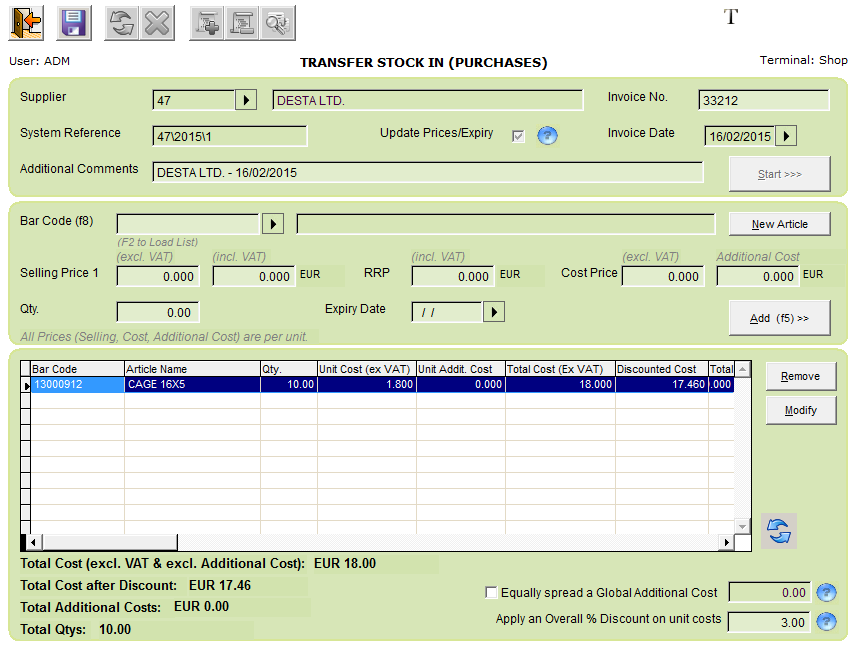Click the New Article button
The image size is (859, 647).
coord(779,224)
